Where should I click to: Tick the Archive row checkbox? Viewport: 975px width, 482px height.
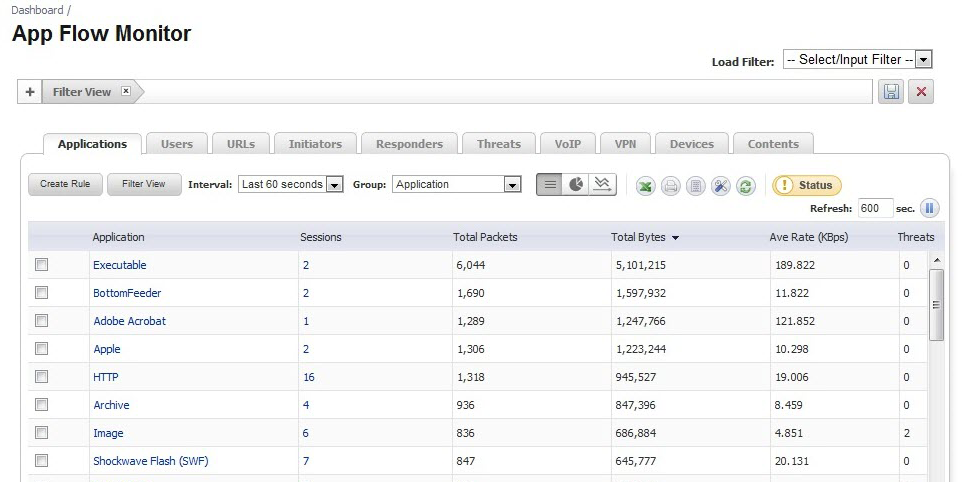42,404
